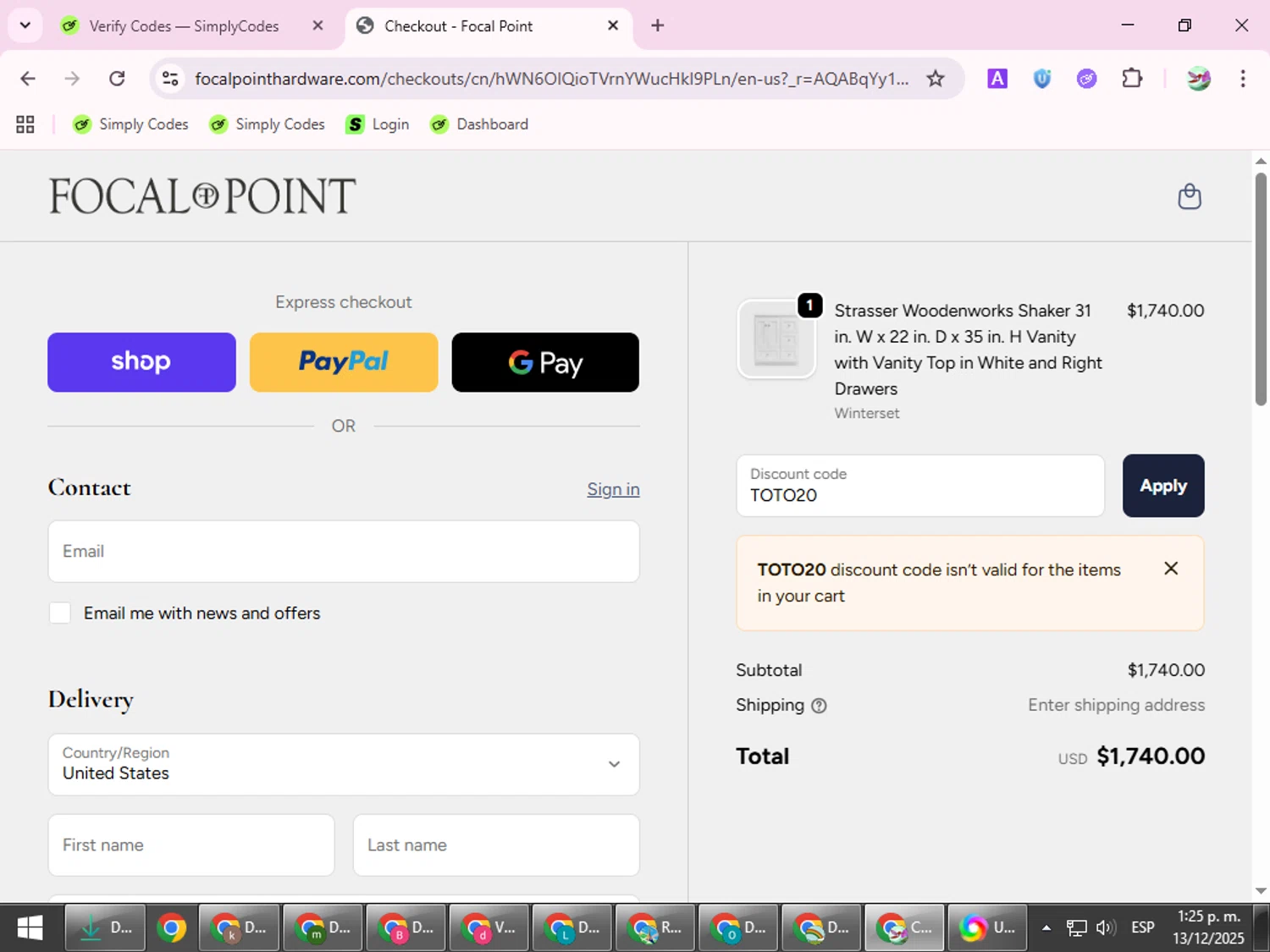The image size is (1270, 952).
Task: Focus the First name field
Action: pyautogui.click(x=191, y=845)
